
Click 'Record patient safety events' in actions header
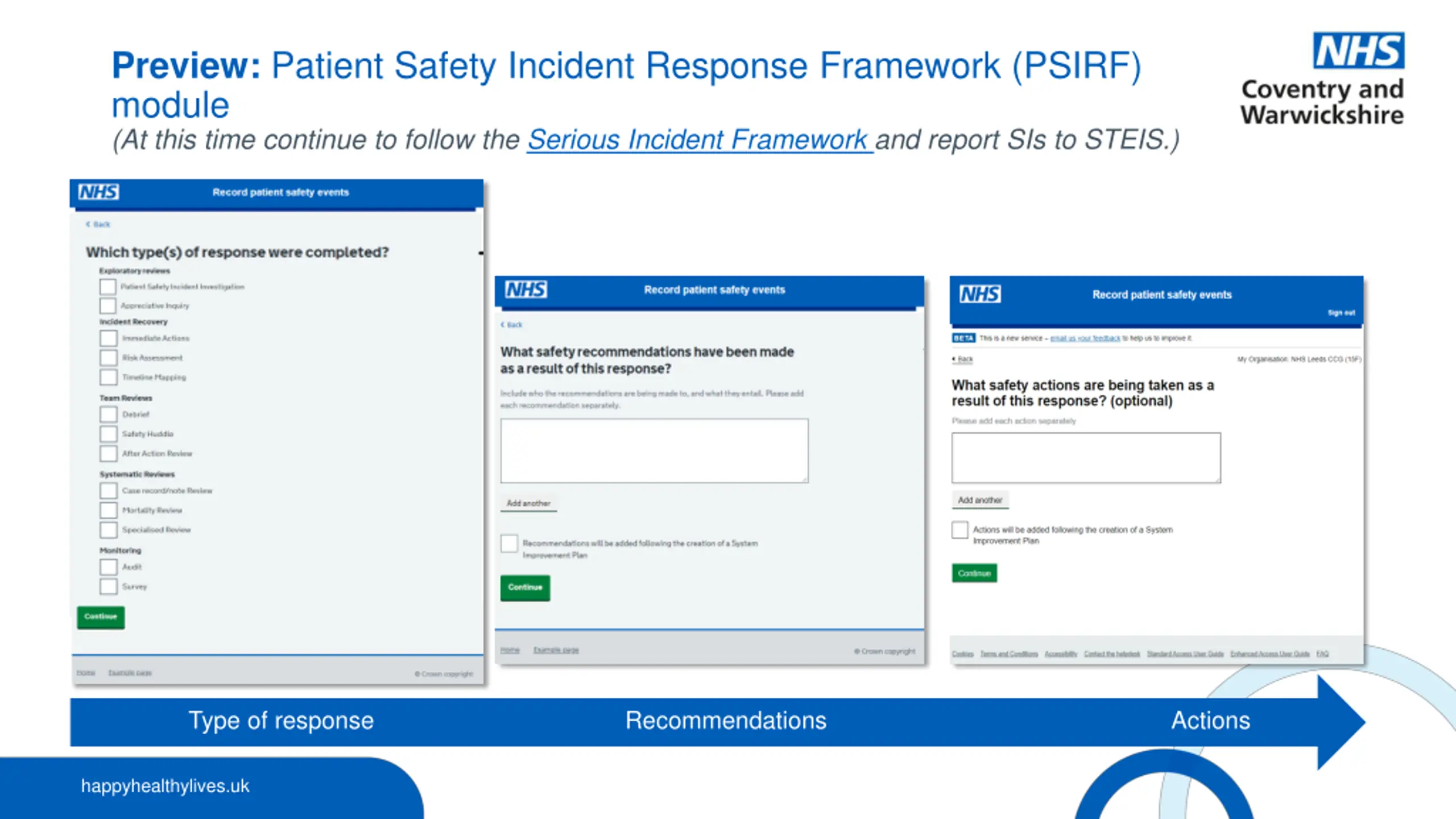(x=1162, y=295)
